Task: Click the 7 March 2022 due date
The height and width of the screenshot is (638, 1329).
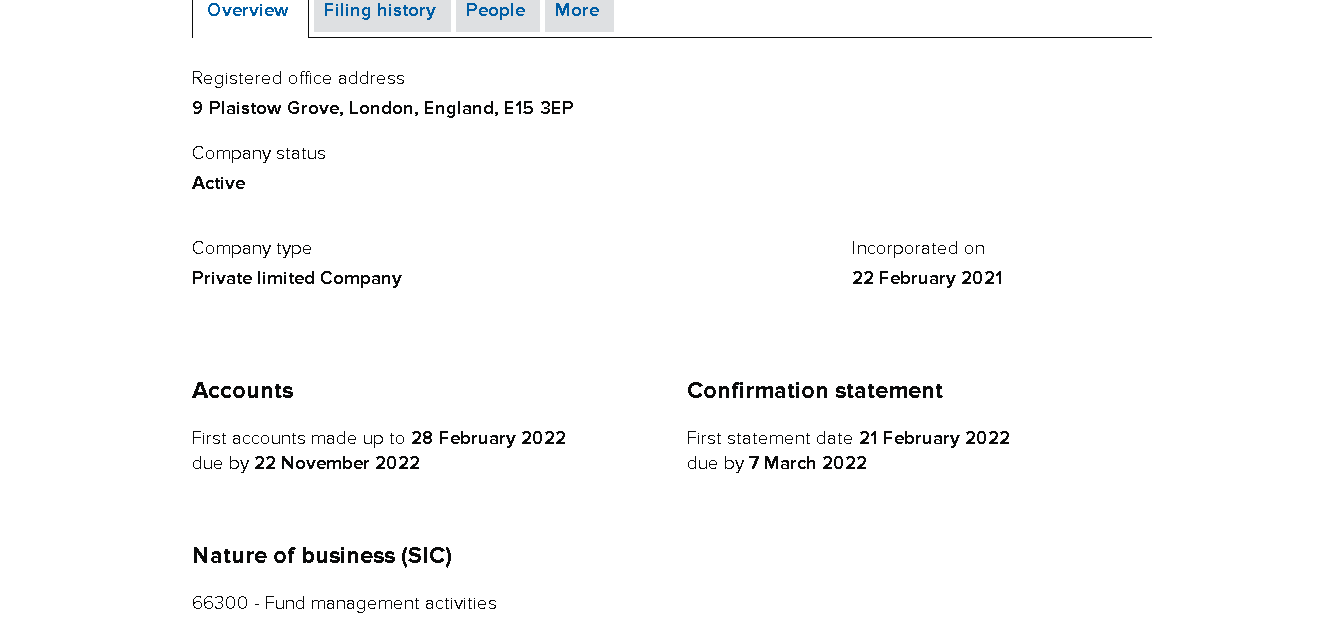Action: click(x=808, y=463)
